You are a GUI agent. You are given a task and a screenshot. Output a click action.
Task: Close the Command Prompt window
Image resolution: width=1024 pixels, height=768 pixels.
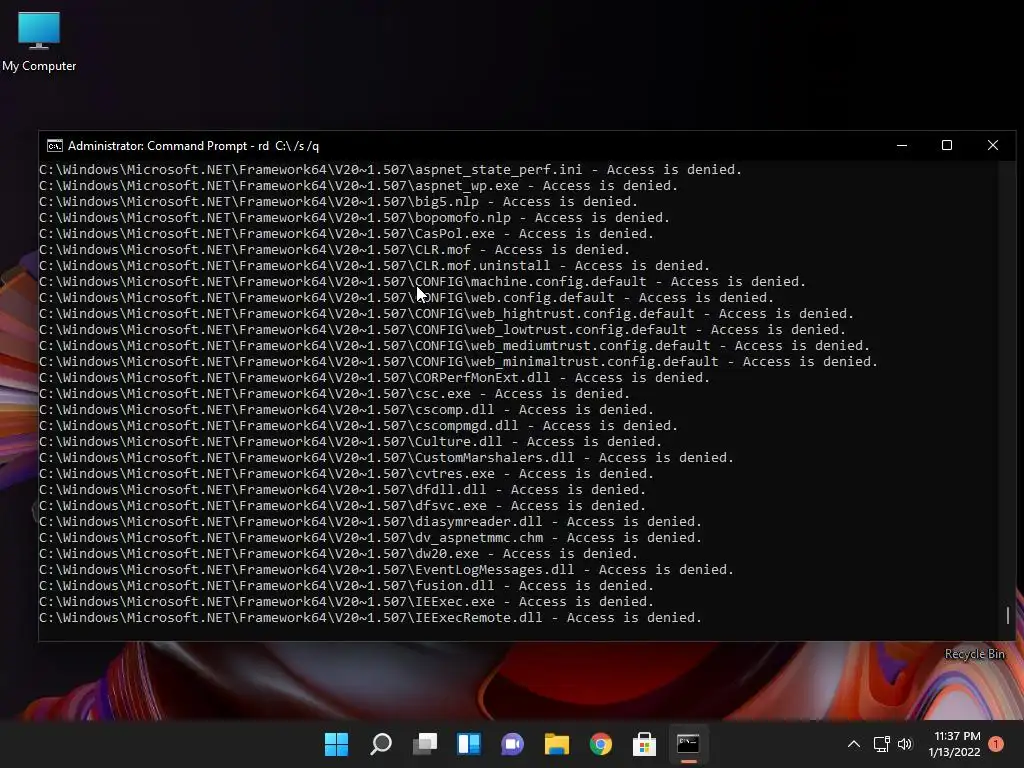pos(993,146)
